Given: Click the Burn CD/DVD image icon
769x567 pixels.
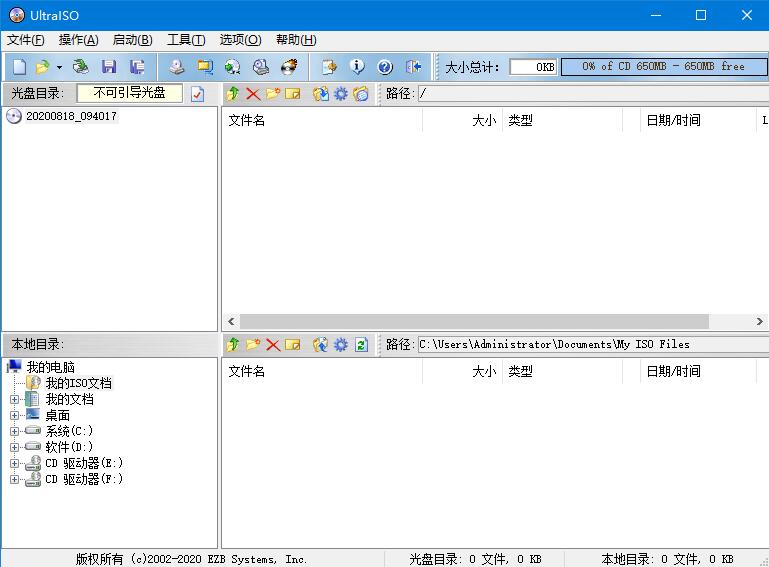Looking at the screenshot, I should (289, 67).
